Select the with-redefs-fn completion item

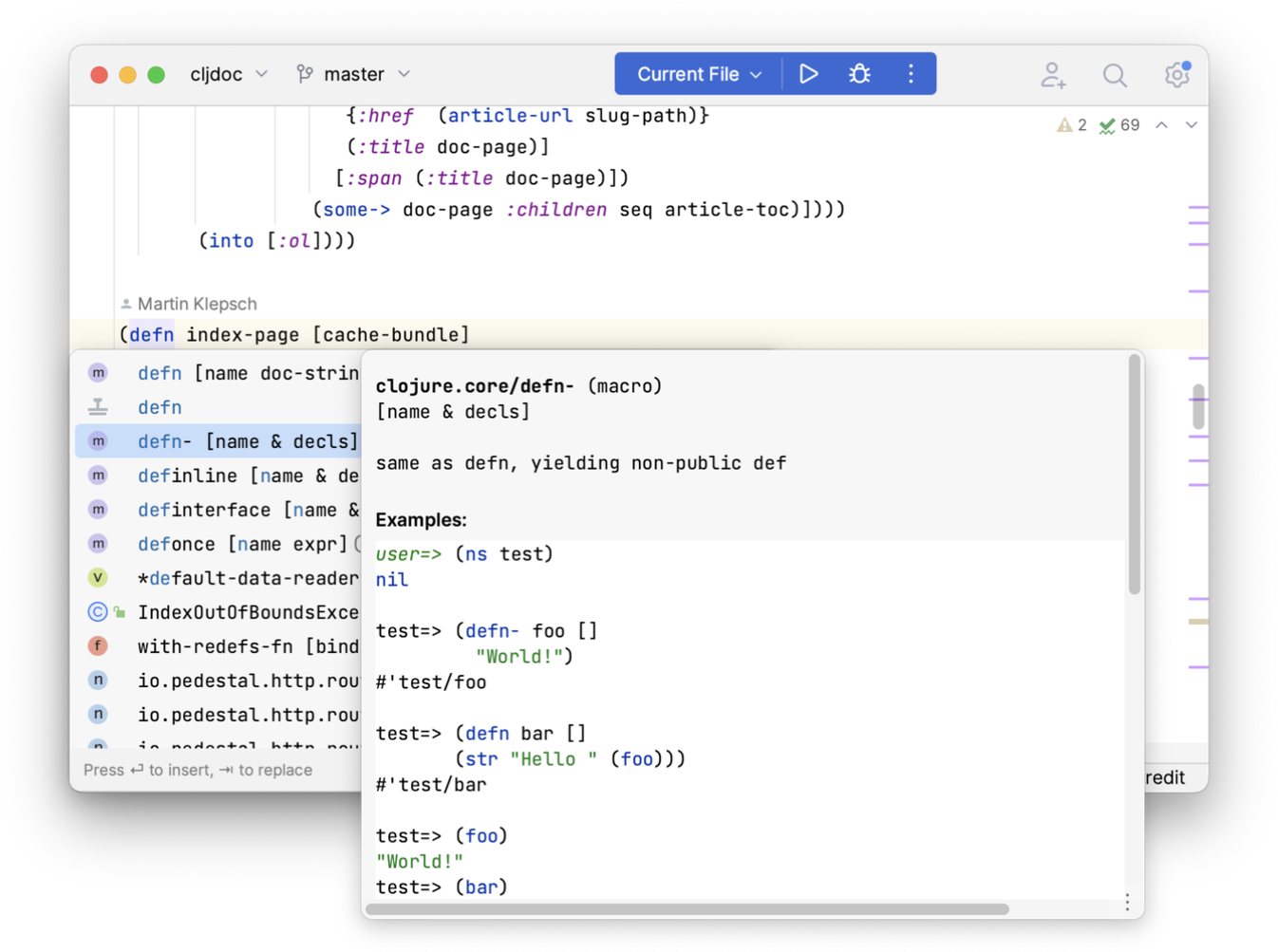click(218, 646)
